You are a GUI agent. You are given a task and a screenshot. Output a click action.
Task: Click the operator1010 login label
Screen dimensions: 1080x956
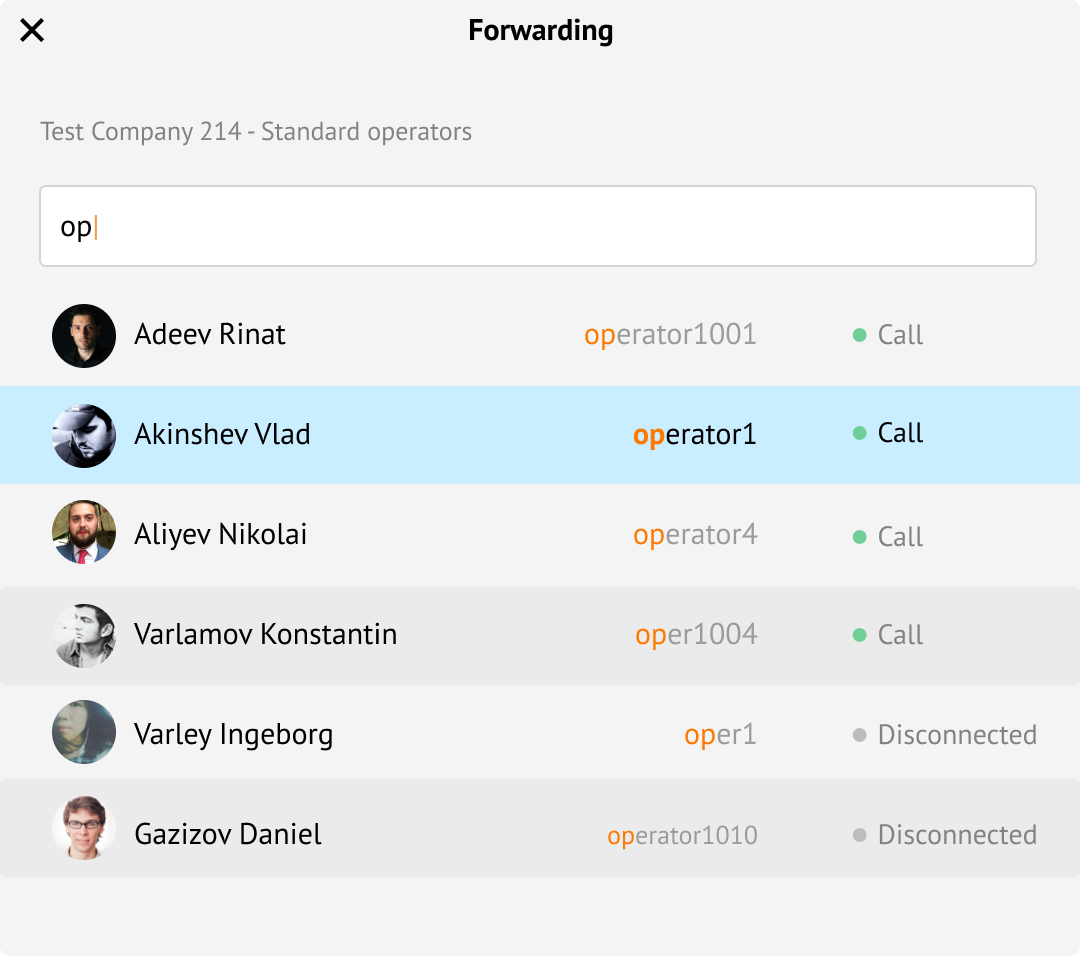(x=682, y=835)
